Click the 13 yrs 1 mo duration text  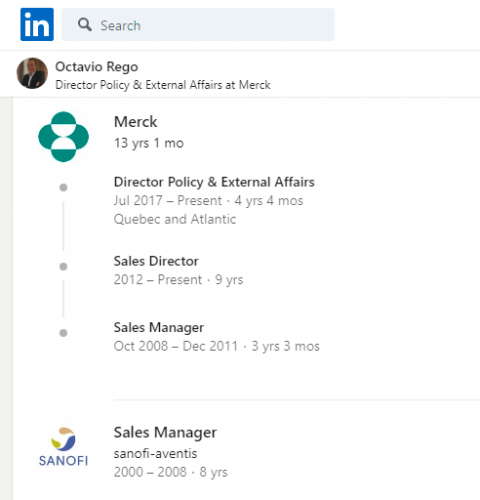(149, 143)
